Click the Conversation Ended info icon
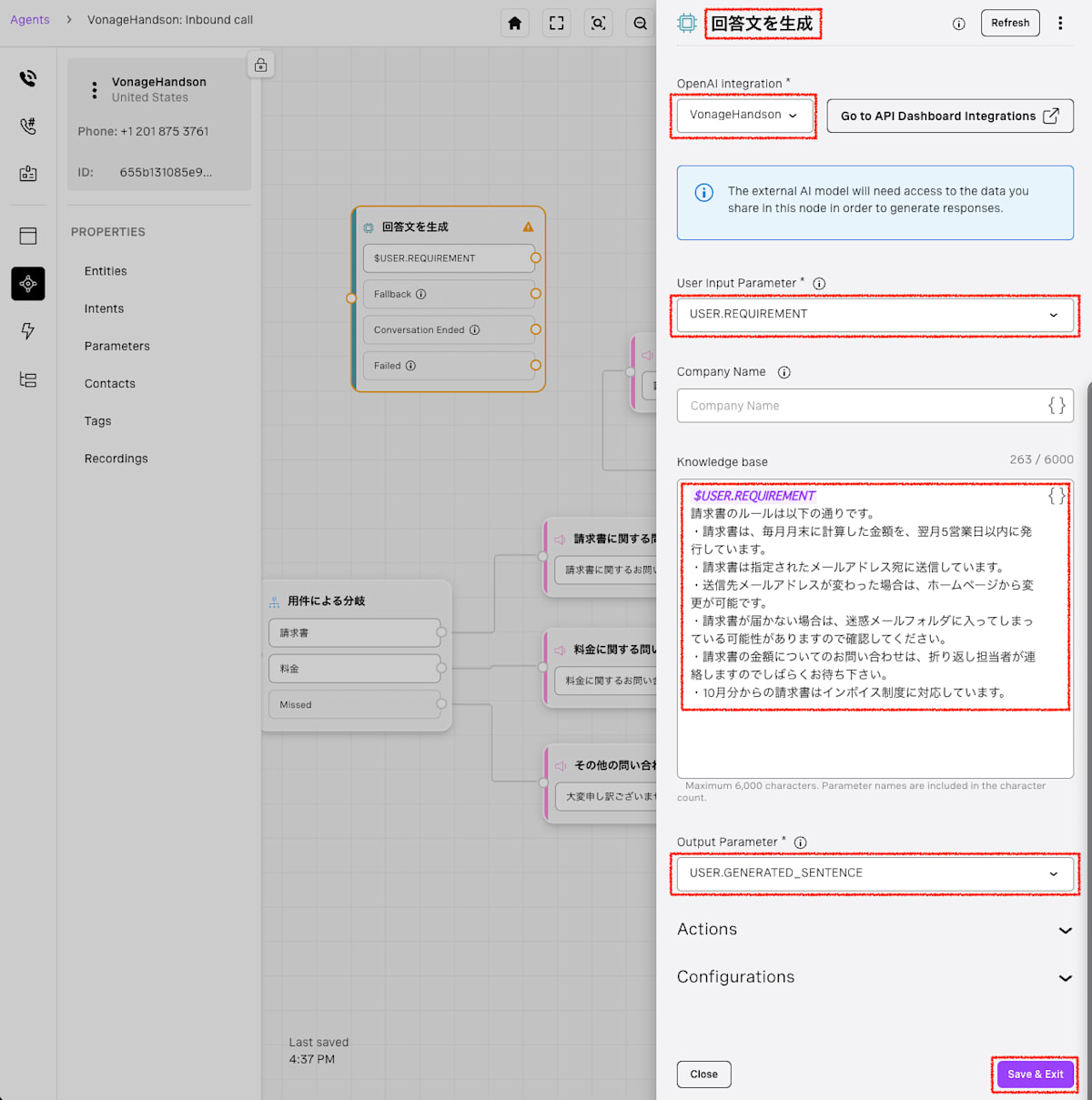The width and height of the screenshot is (1092, 1100). tap(475, 330)
